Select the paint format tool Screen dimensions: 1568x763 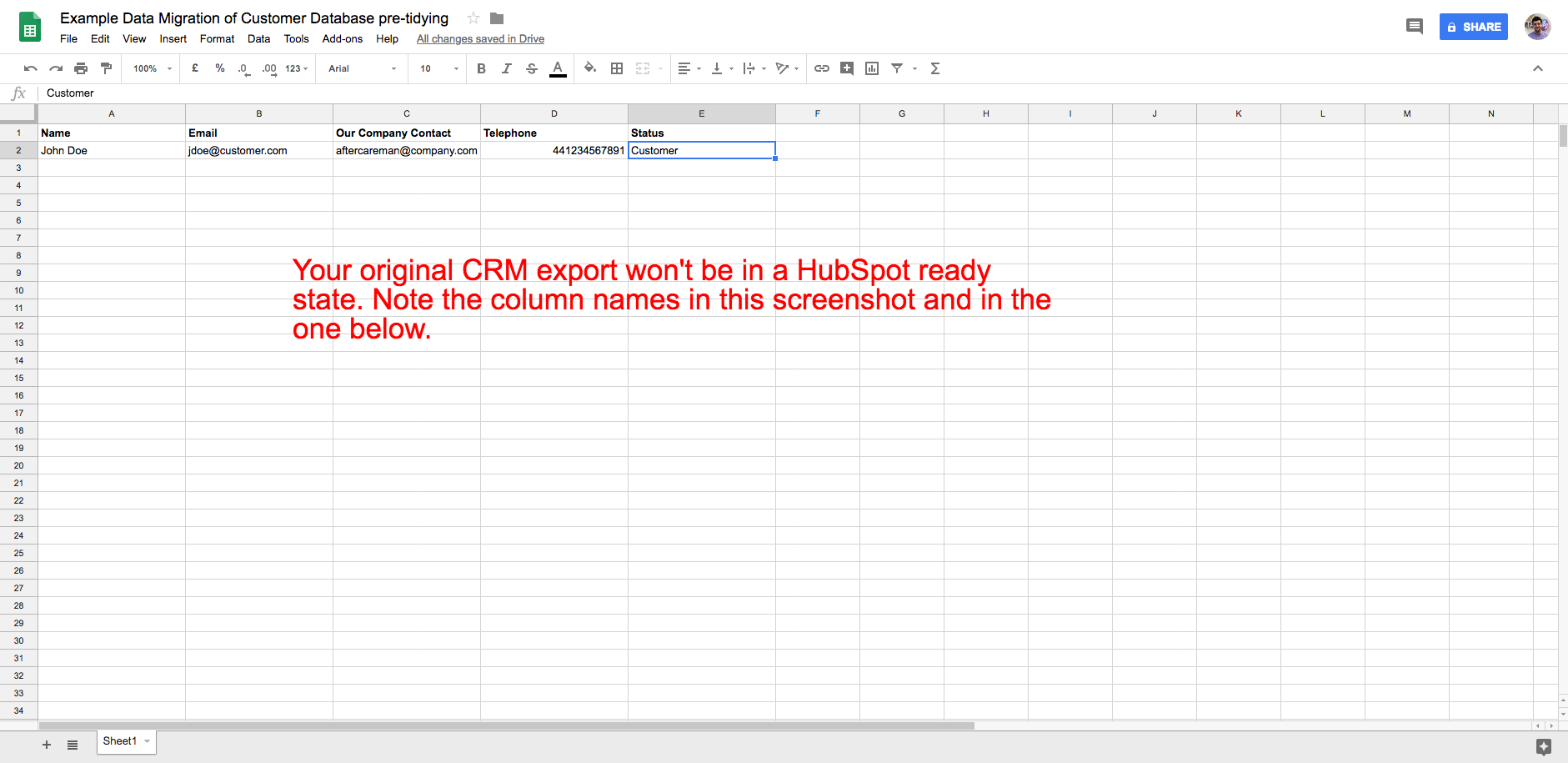point(106,68)
